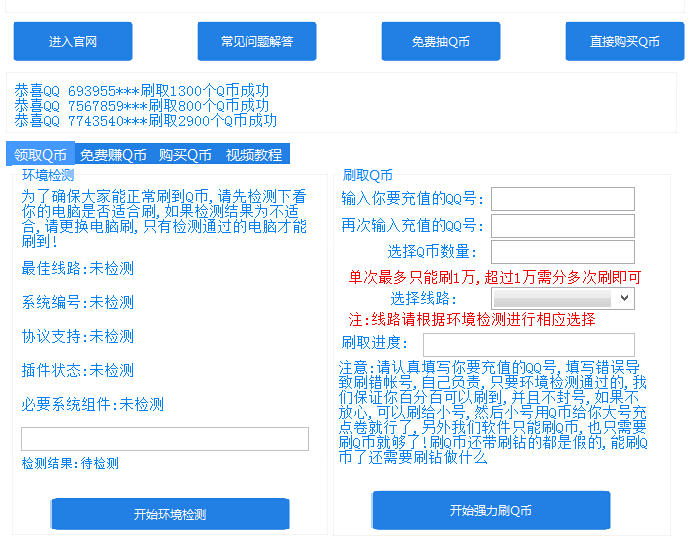Screen dimensions: 697x545
Task: Click 必要系统组件:未检测 status
Action: point(93,405)
